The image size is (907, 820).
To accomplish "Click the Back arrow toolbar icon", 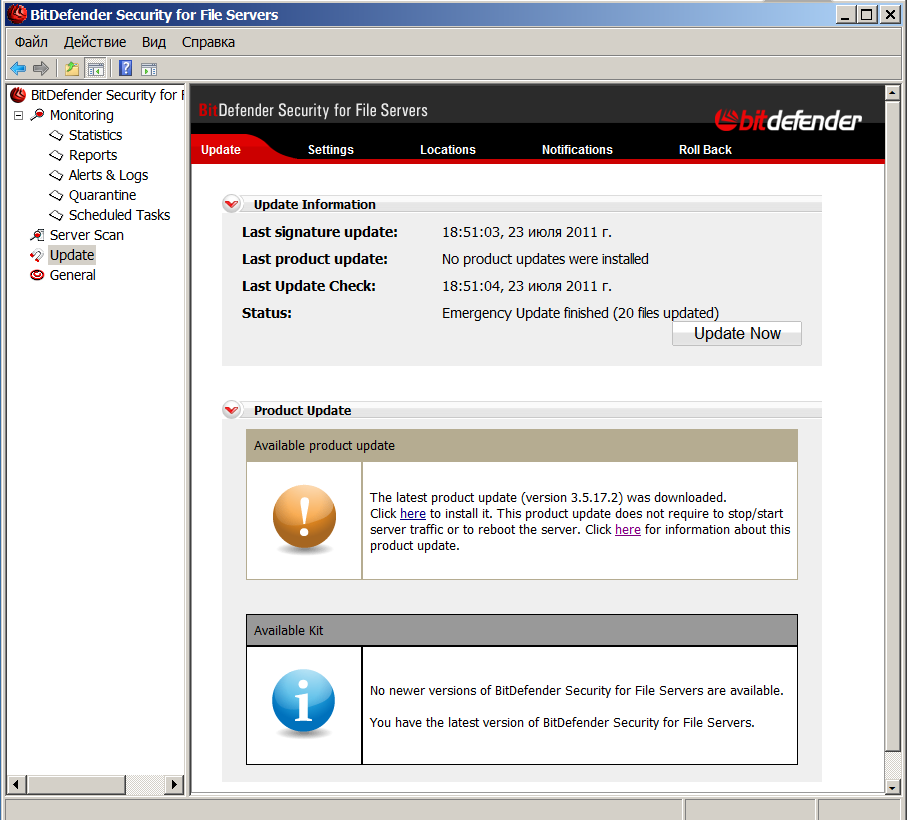I will 19,69.
